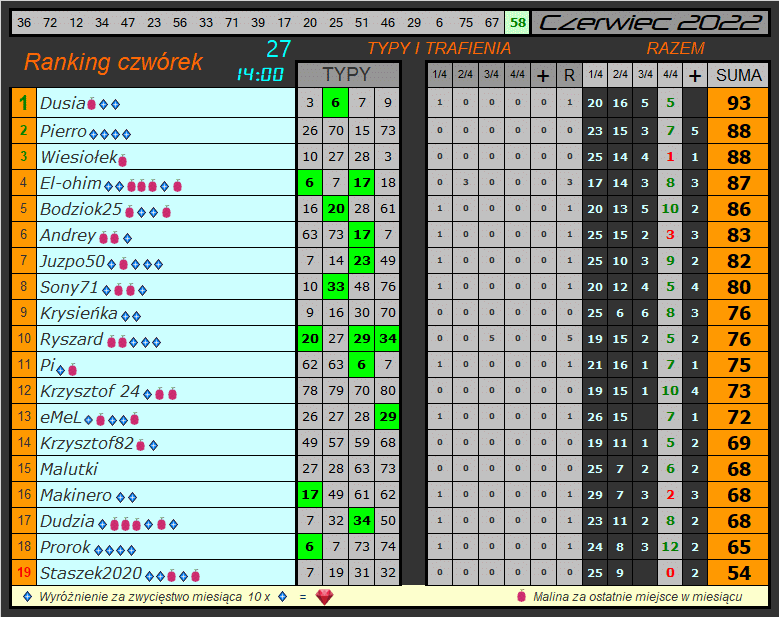Click the 'TYPY I TRAFIENIA' heading
This screenshot has height=617, width=779.
point(439,48)
